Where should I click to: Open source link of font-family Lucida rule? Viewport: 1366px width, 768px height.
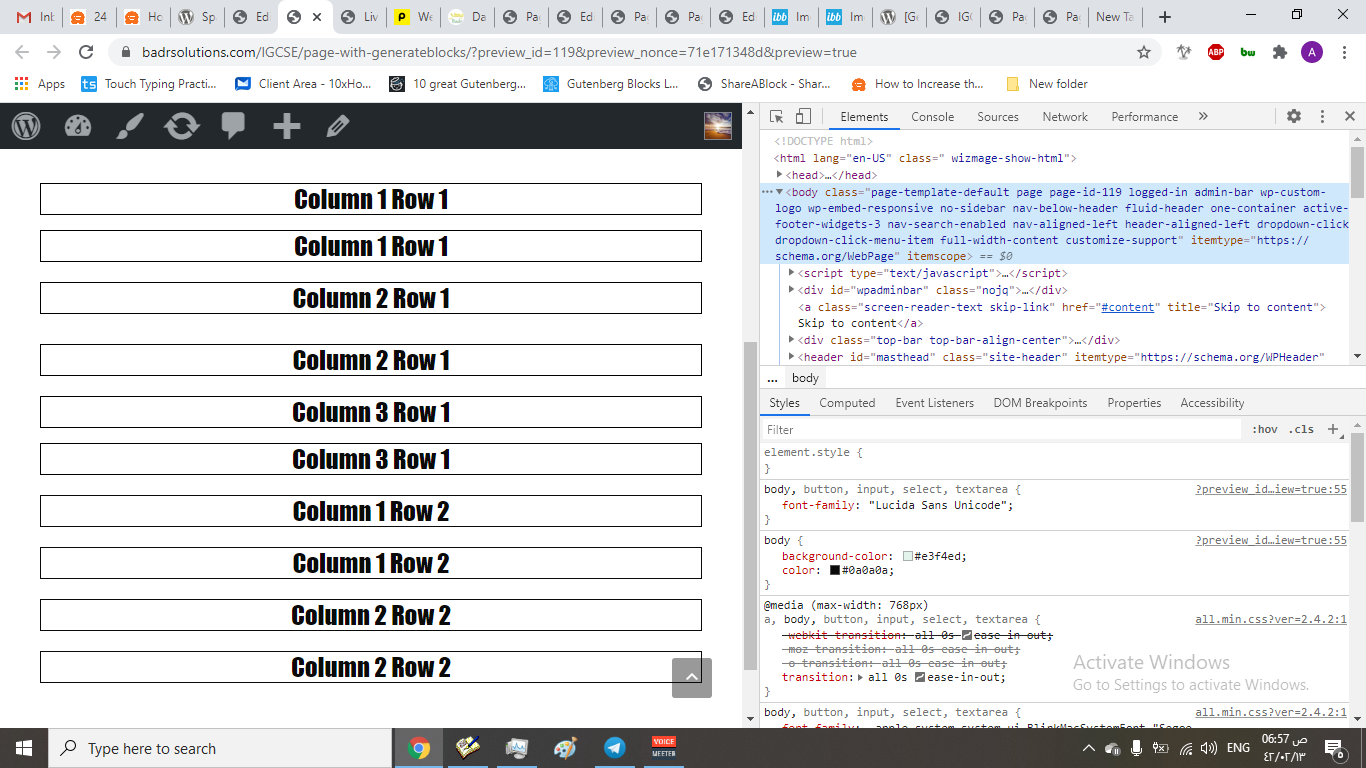click(x=1271, y=490)
